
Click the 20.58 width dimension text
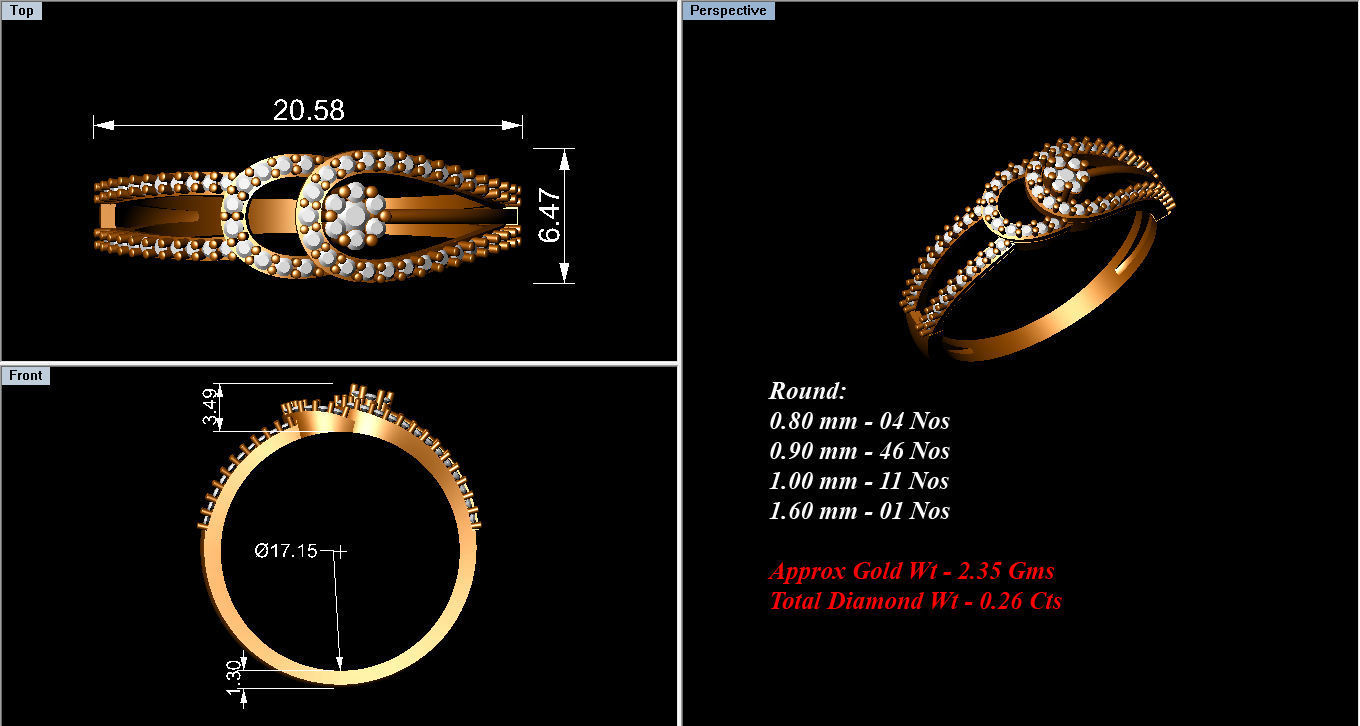click(309, 110)
